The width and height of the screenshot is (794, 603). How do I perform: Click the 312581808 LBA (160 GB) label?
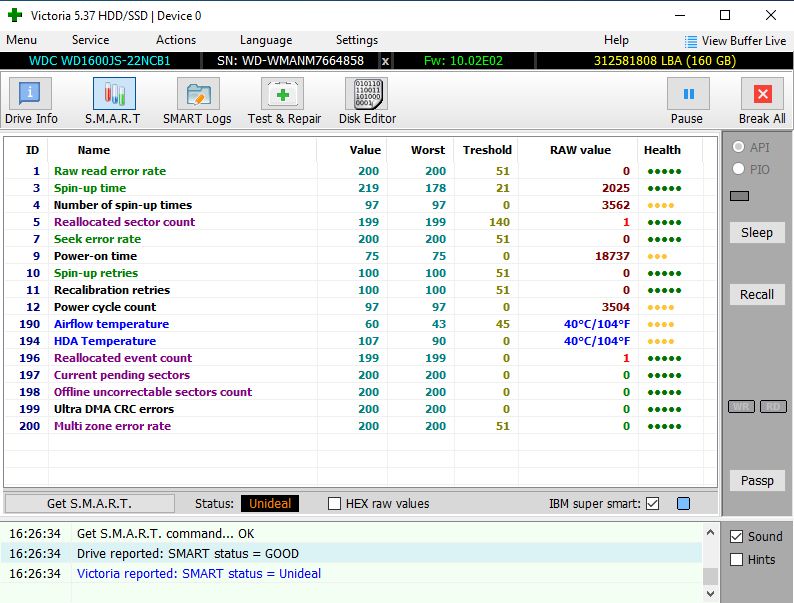pyautogui.click(x=664, y=61)
